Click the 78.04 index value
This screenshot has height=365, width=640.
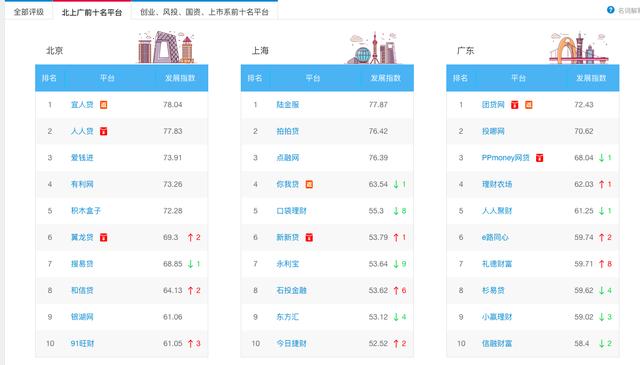[x=173, y=105]
